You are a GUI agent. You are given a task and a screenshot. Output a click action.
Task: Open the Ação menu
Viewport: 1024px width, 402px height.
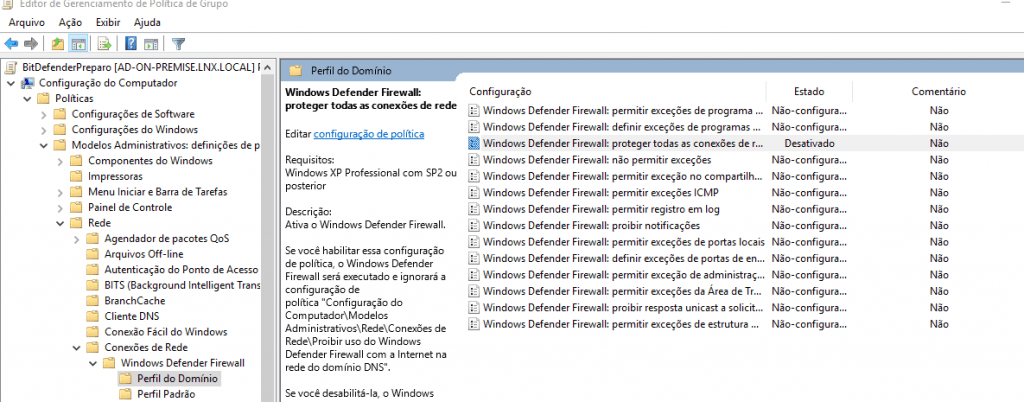tap(71, 22)
